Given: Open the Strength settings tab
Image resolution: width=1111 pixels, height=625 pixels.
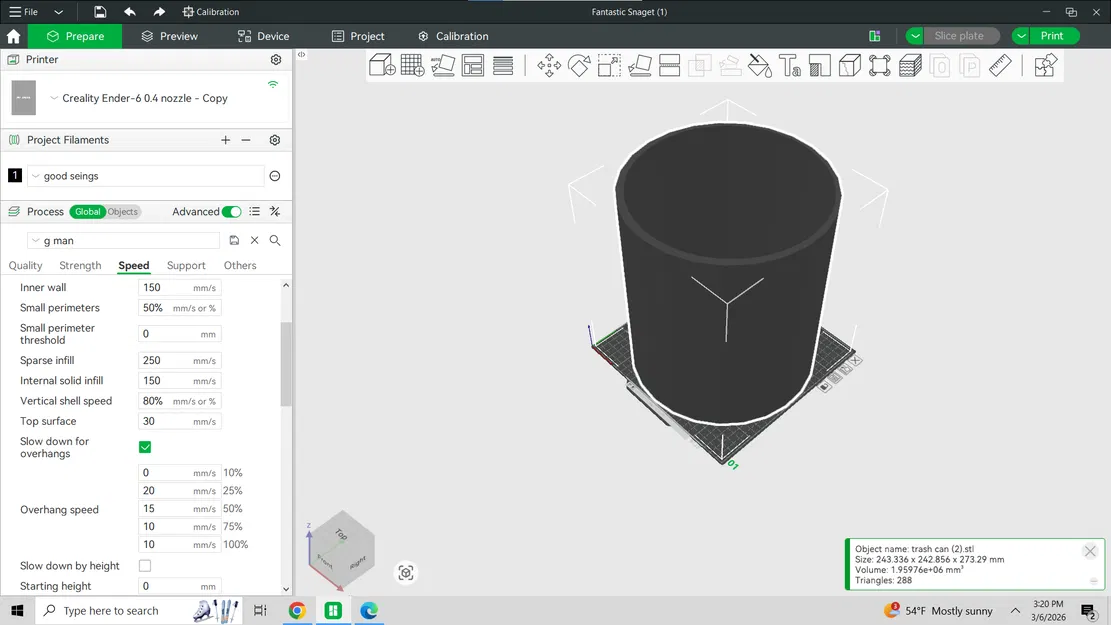Looking at the screenshot, I should [80, 266].
